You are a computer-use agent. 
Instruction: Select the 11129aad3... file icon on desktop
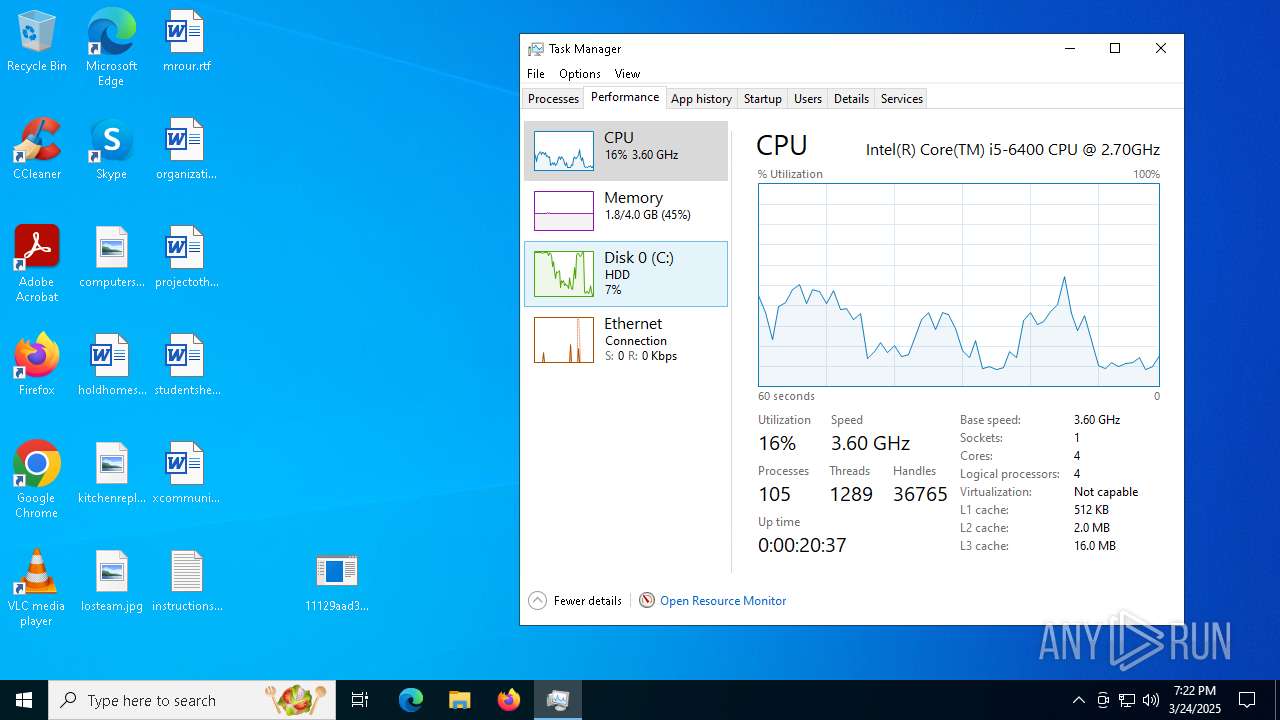(x=337, y=582)
